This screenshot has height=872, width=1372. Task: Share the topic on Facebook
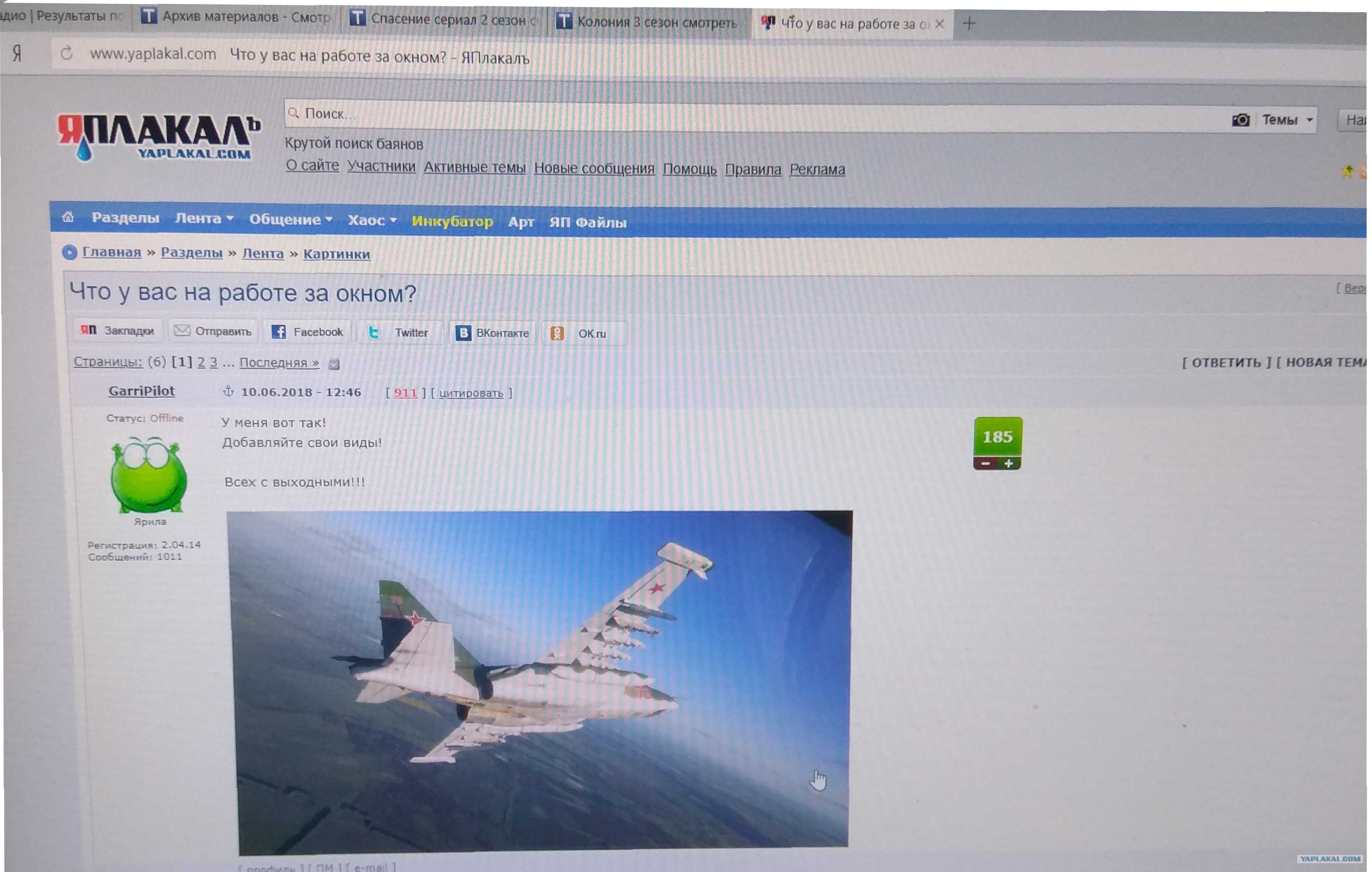point(308,331)
